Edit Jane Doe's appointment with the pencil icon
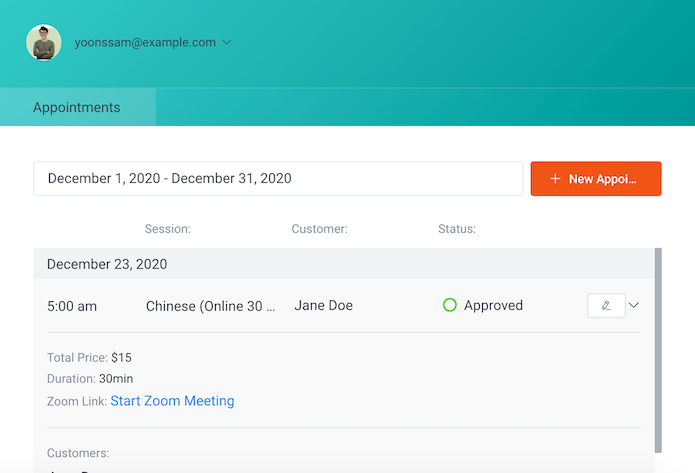 click(606, 305)
